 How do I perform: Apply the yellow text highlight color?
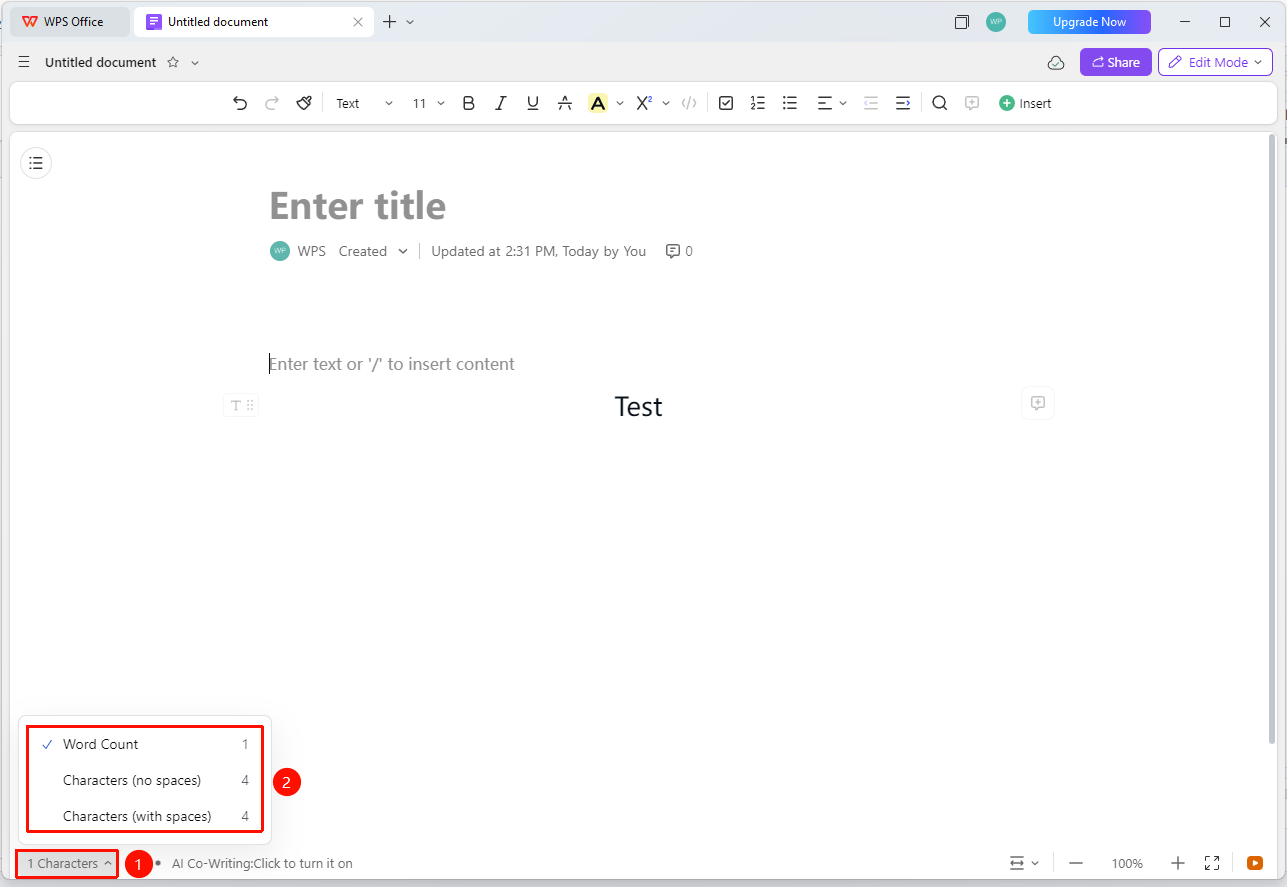598,103
